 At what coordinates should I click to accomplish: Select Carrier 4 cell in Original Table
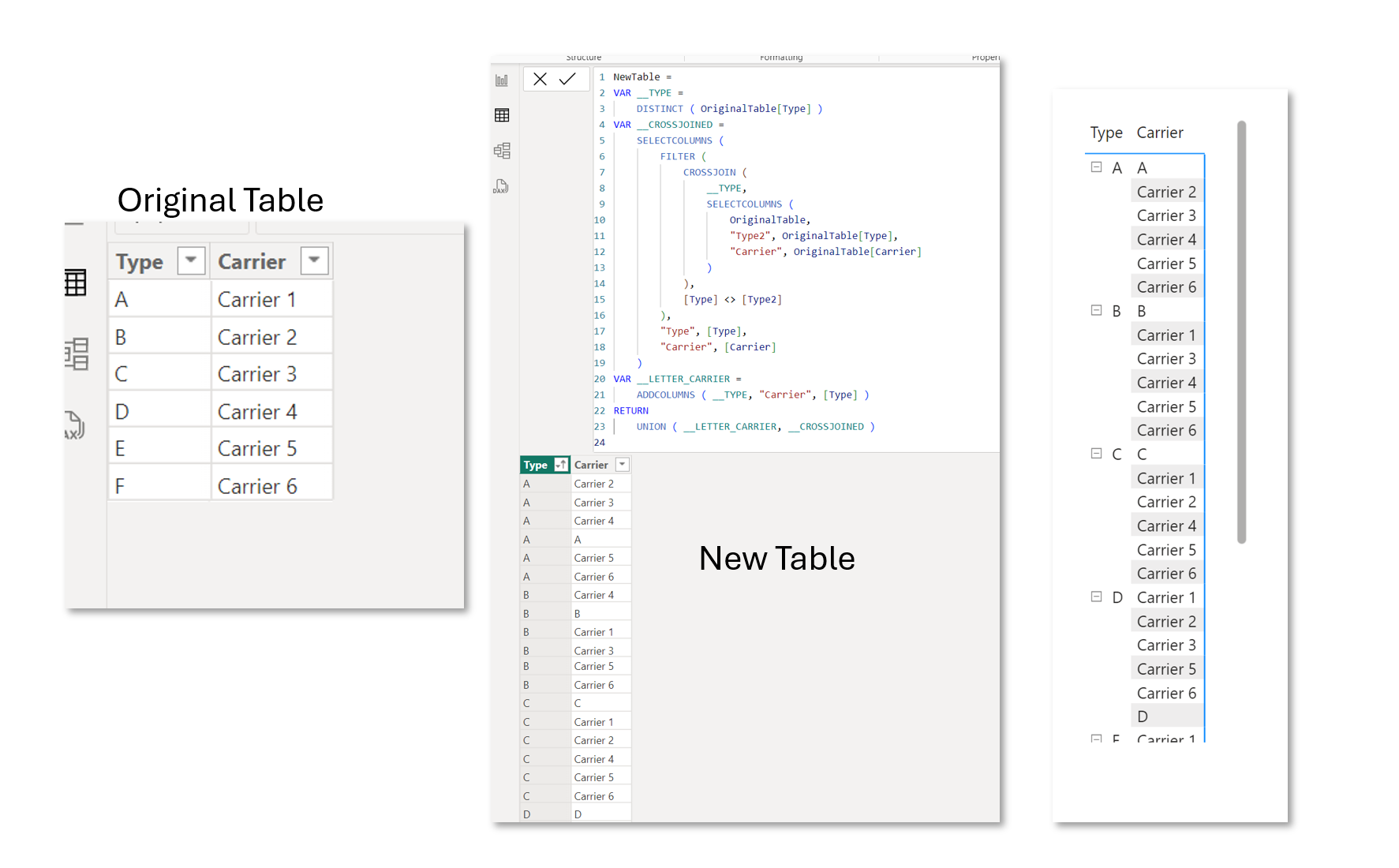pyautogui.click(x=271, y=412)
